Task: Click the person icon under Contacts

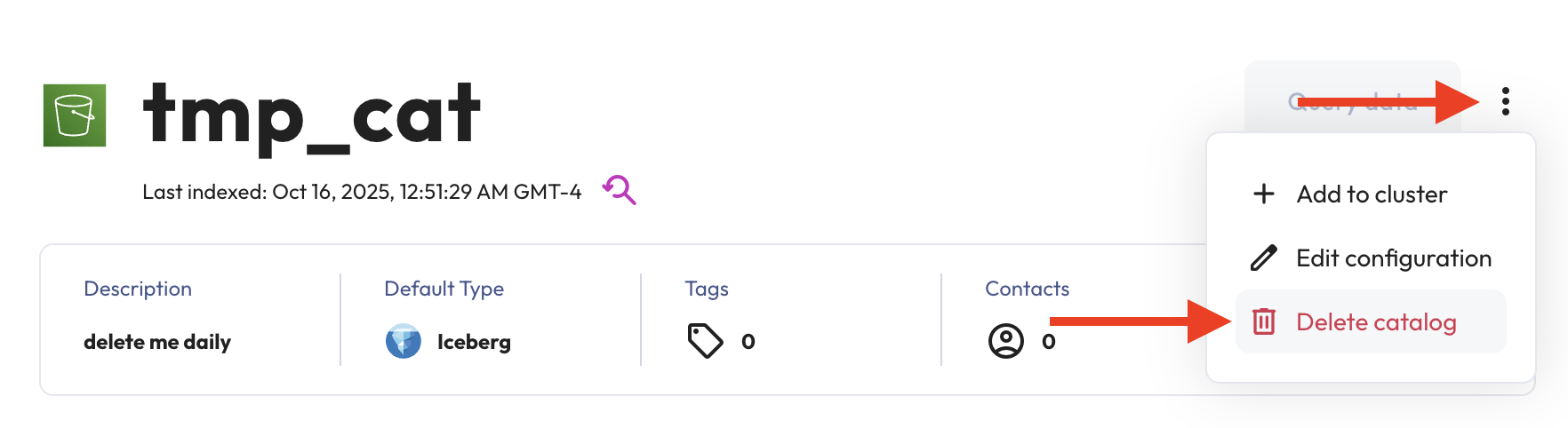Action: [1006, 341]
